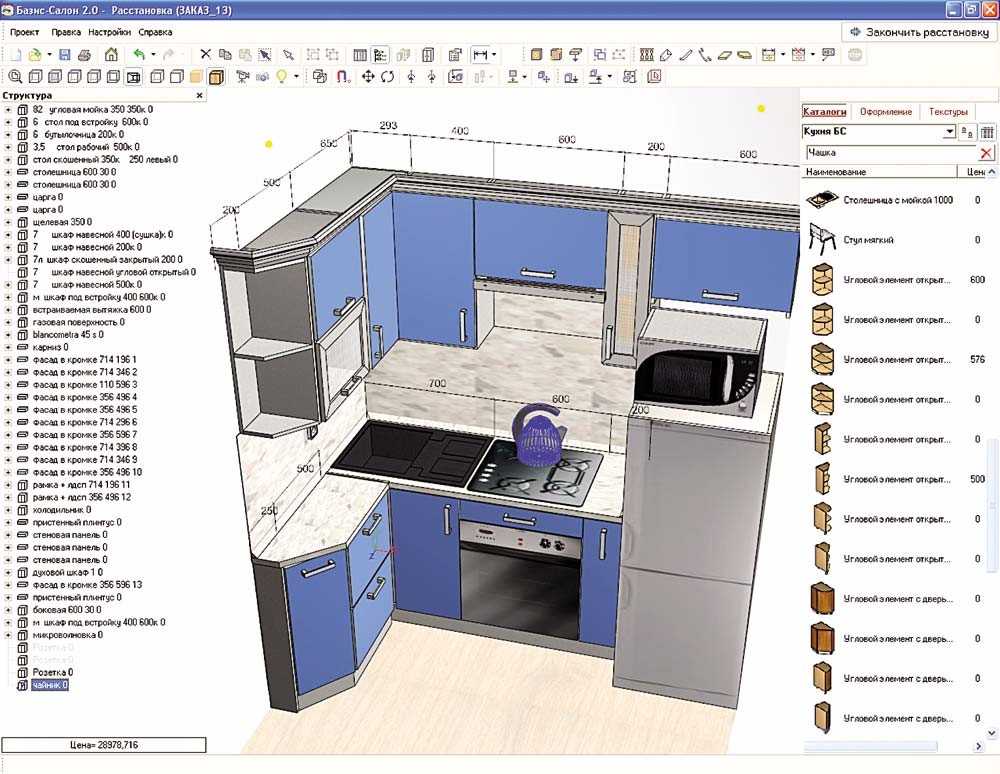Expand the угловая мойка 350 tree node
Screen dimensions: 1000x774
(x=8, y=110)
